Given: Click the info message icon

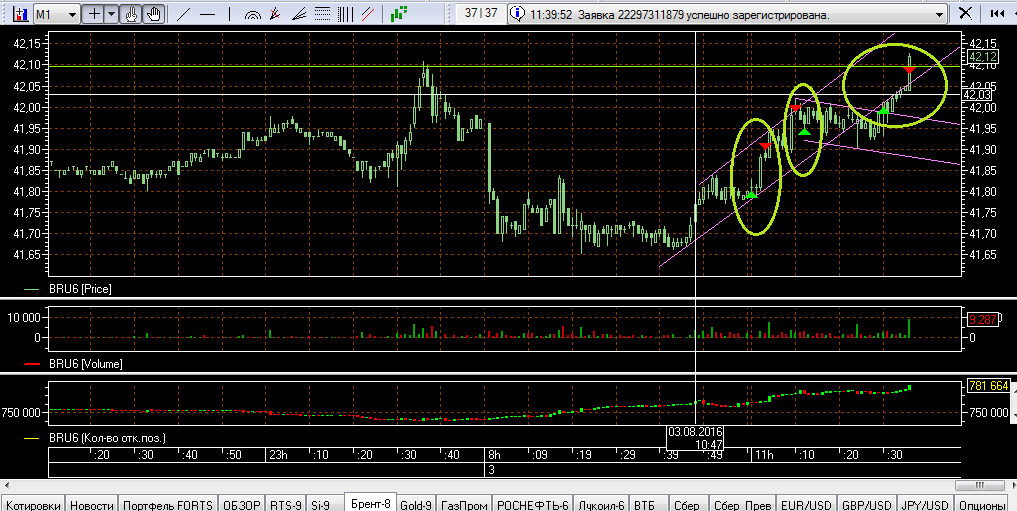Looking at the screenshot, I should click(x=517, y=14).
